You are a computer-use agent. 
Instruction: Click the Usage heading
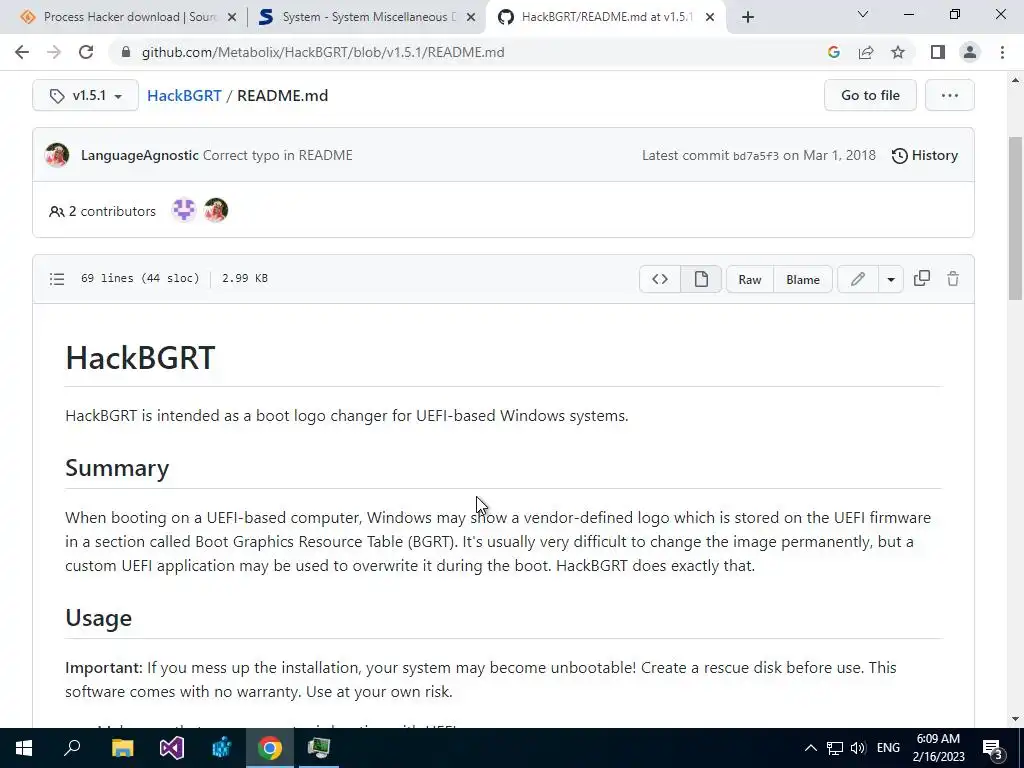click(x=99, y=618)
